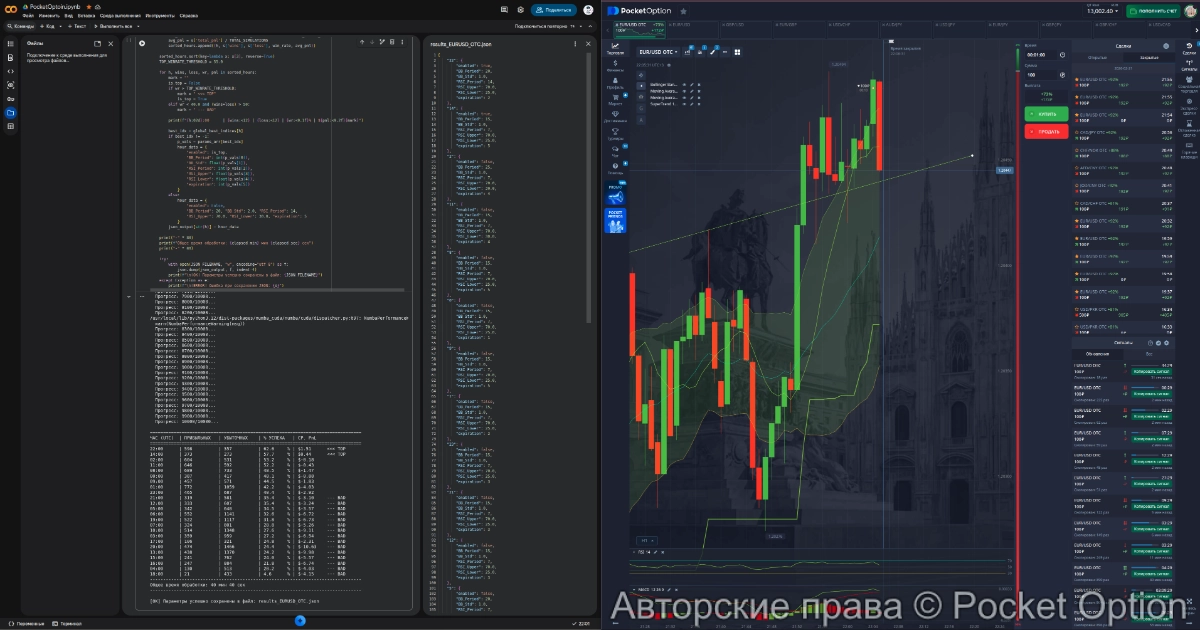Screen dimensions: 1200x630
Task: Open the Чат icon in the left sidebar
Action: pyautogui.click(x=614, y=149)
